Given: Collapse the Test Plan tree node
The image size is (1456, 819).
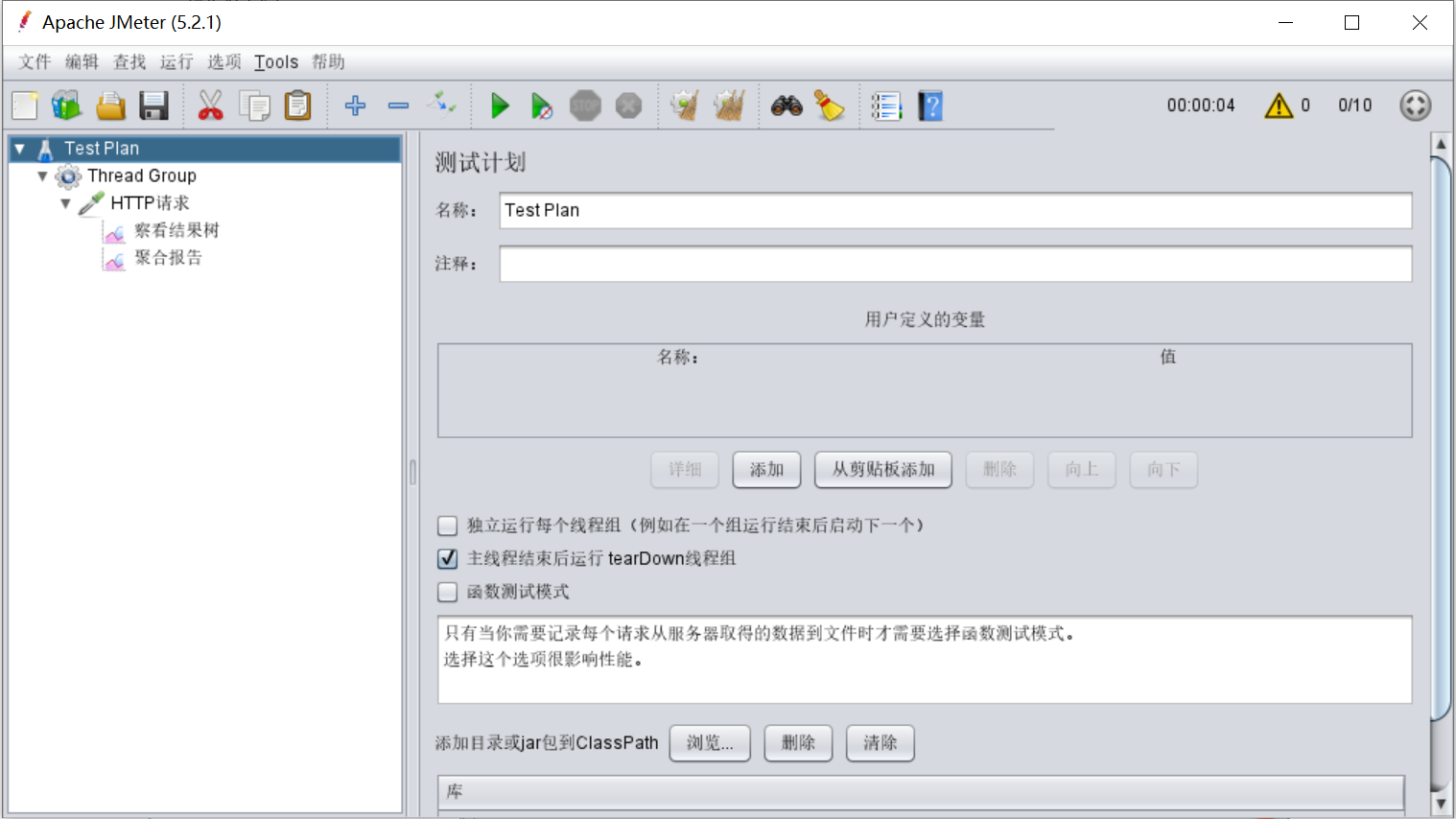Looking at the screenshot, I should coord(19,149).
